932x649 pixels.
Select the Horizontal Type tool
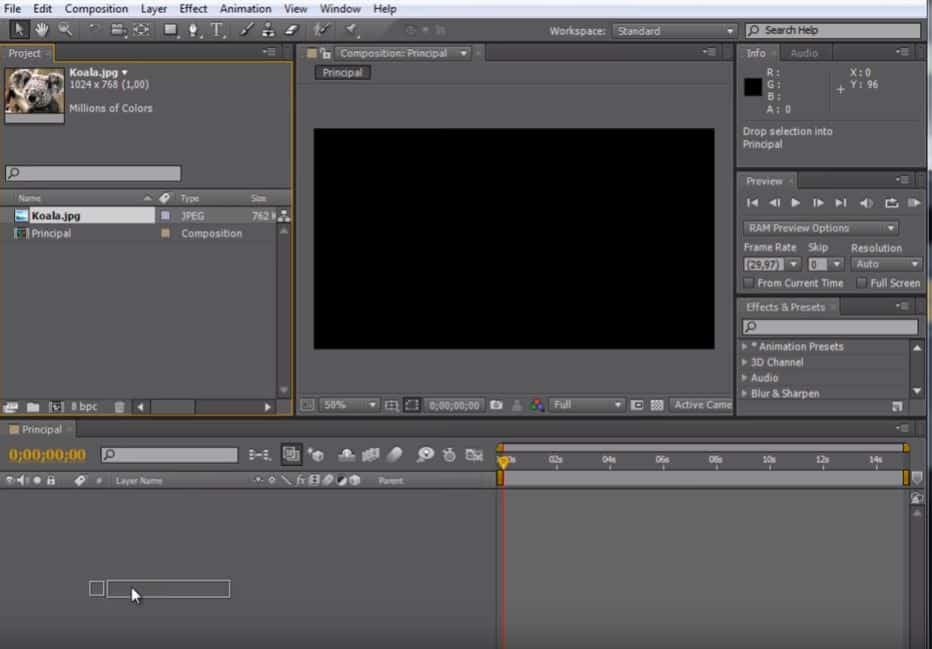(x=218, y=30)
